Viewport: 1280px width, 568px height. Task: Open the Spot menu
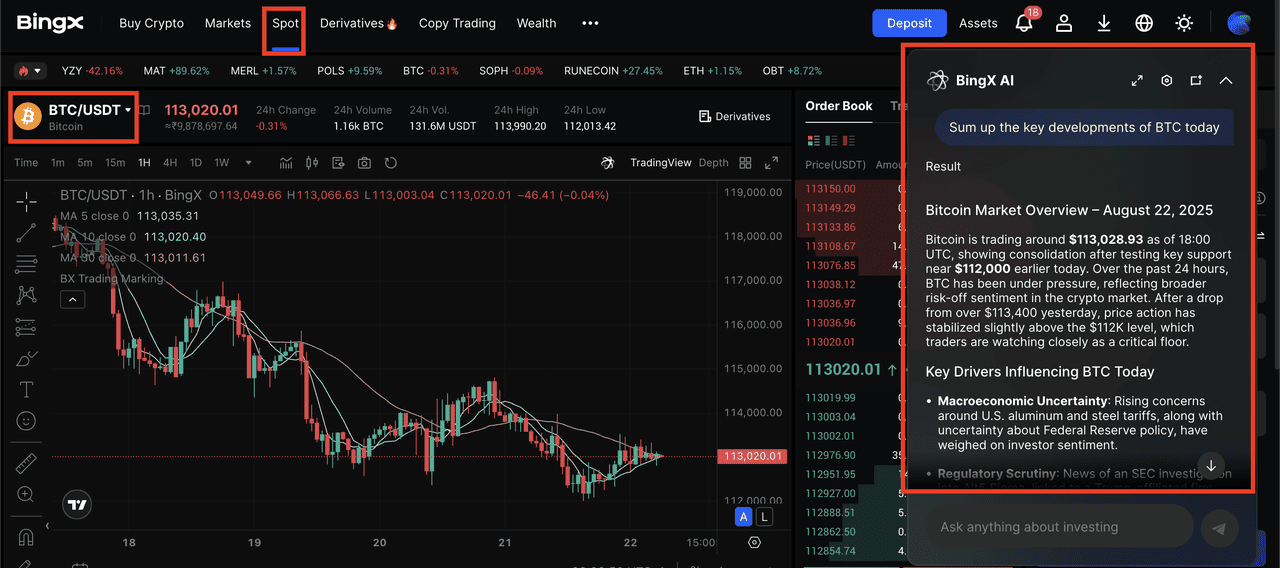coord(286,23)
